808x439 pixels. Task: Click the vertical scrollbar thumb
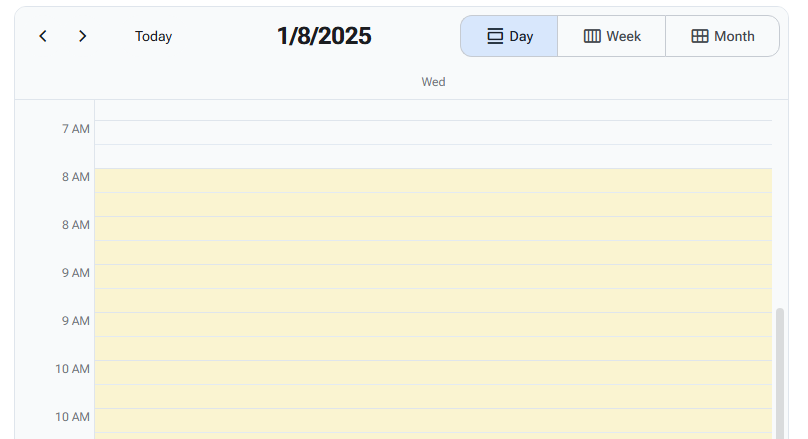(x=780, y=370)
